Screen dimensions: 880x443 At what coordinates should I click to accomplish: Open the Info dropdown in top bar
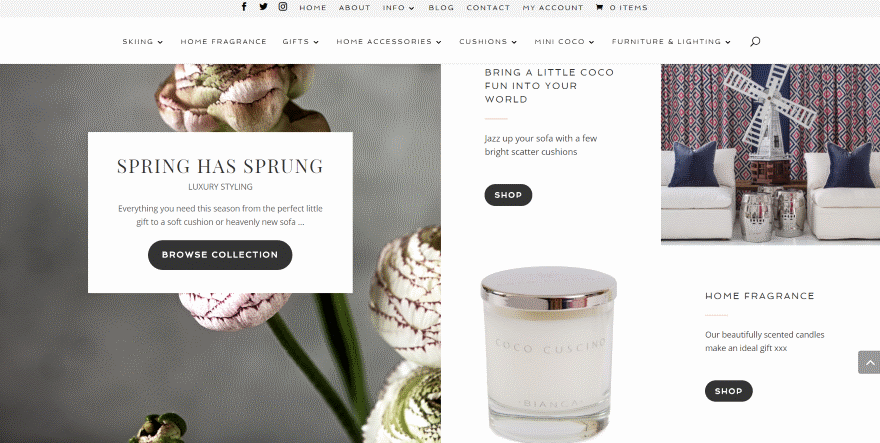[x=398, y=8]
